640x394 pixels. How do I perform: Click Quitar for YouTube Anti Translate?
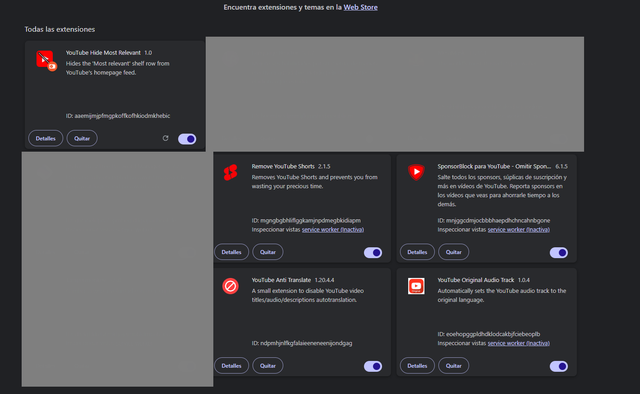coord(268,366)
